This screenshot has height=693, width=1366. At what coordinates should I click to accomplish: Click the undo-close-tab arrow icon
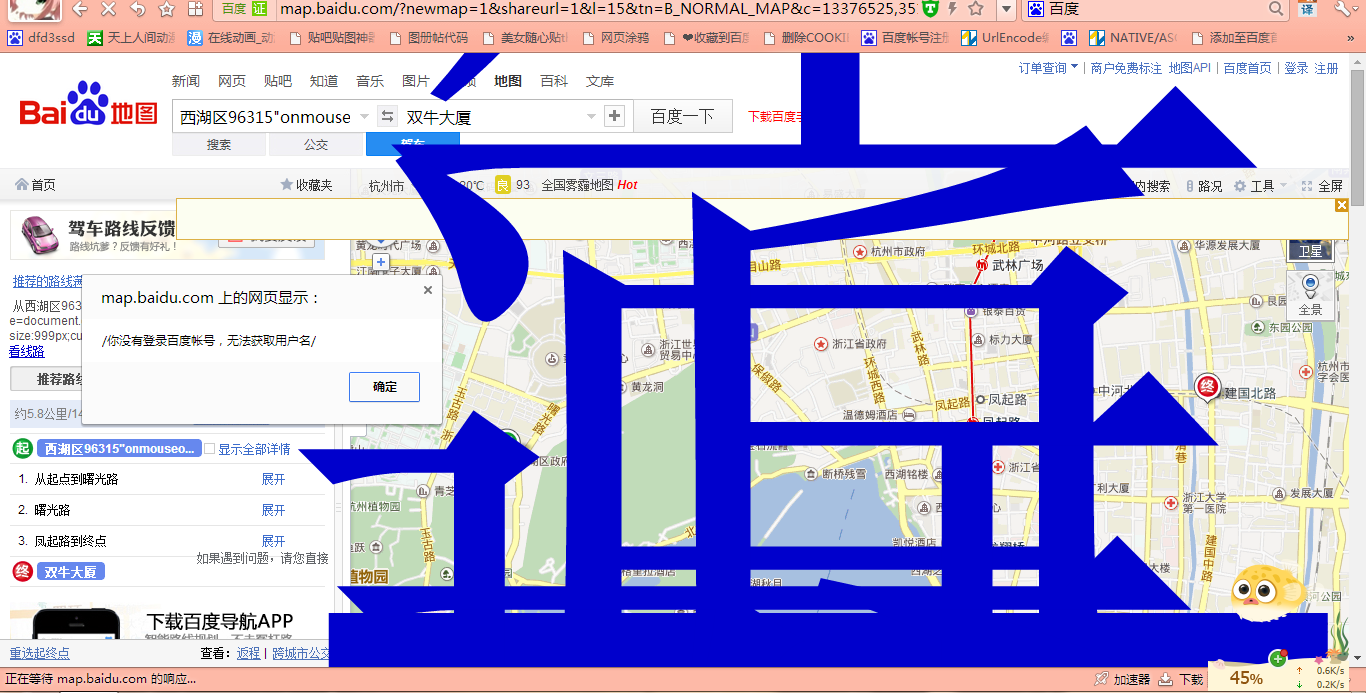tap(138, 9)
